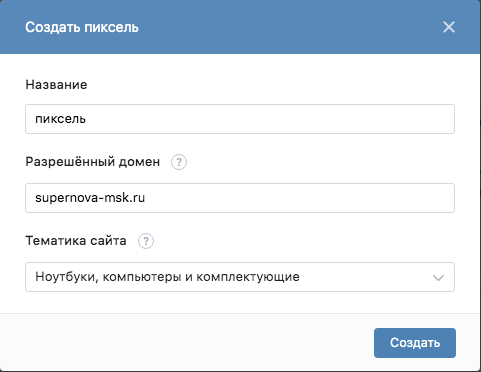
Task: Click the Название label
Action: 56,85
